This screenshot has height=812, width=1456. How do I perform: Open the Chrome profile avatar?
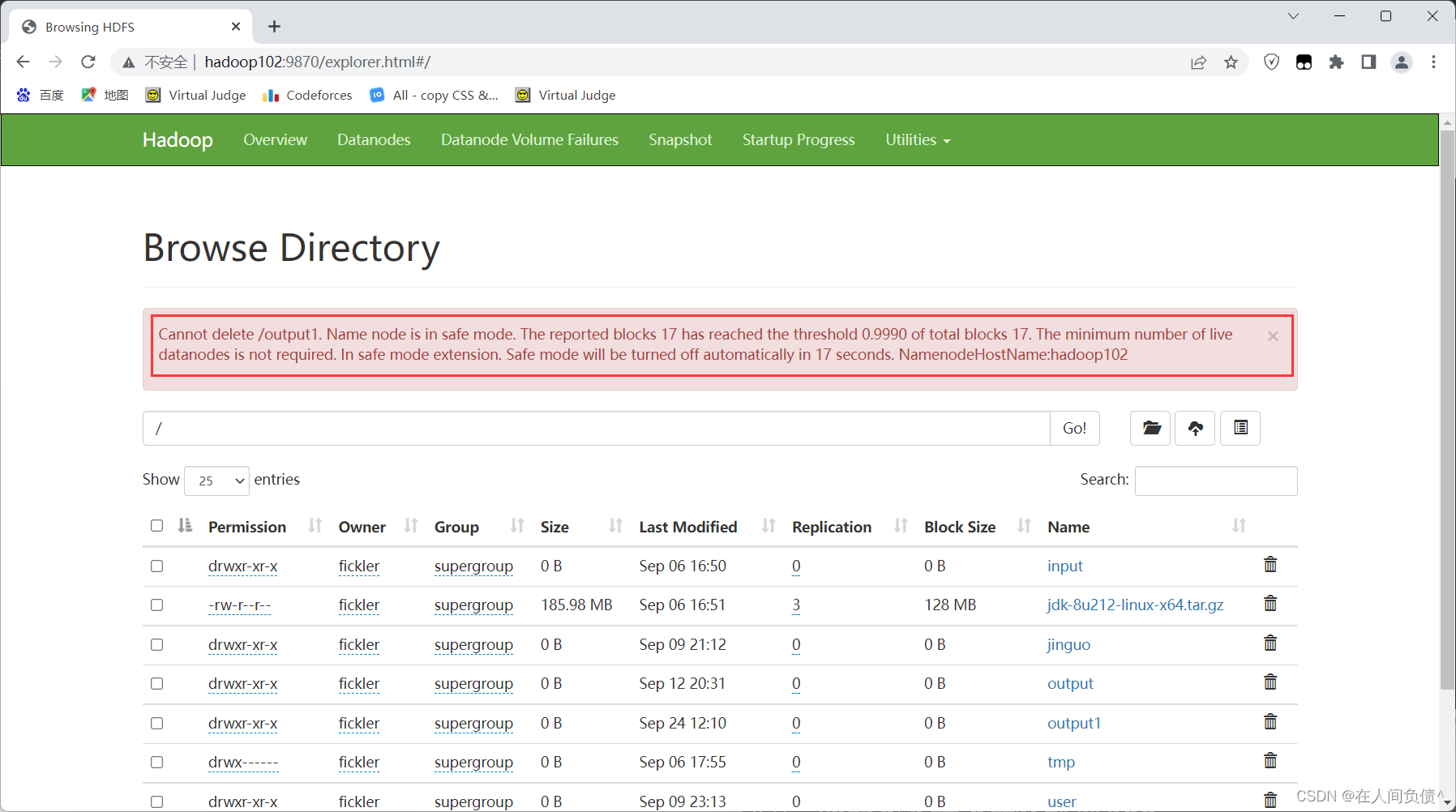1401,62
